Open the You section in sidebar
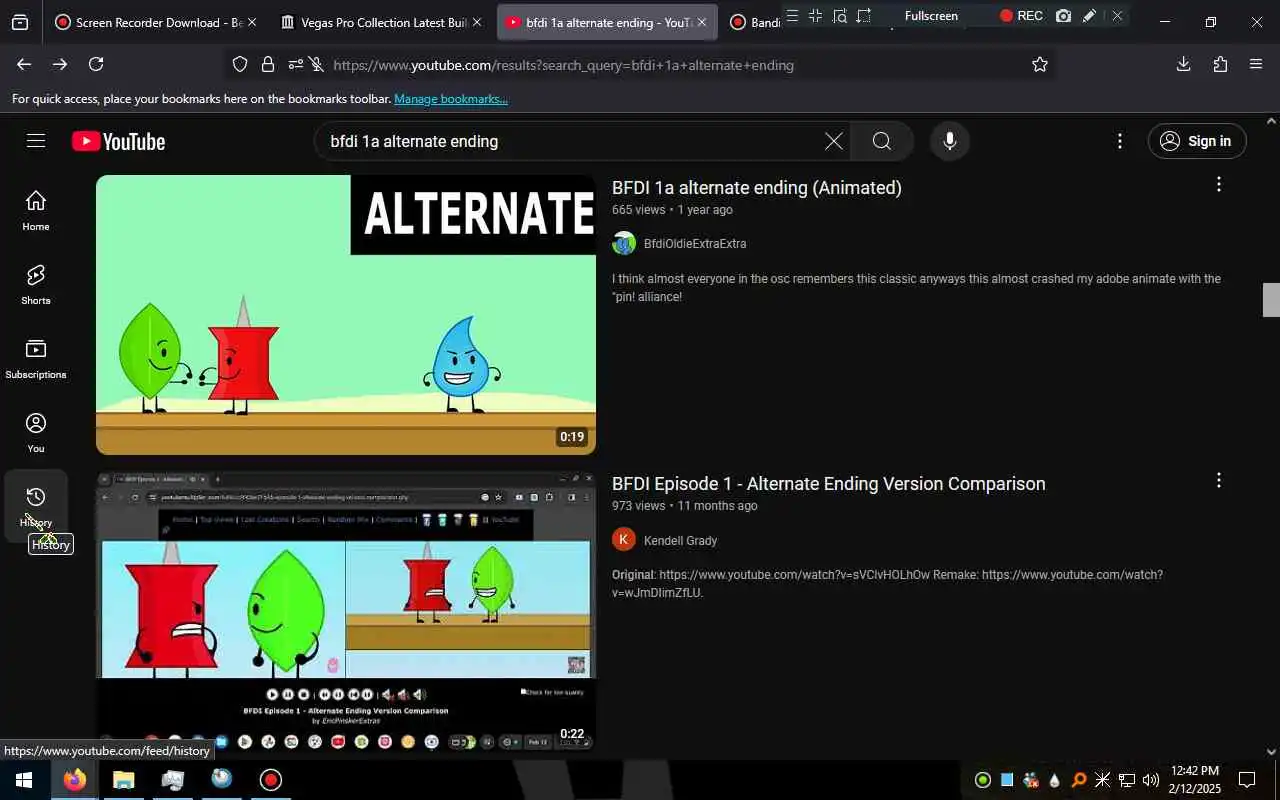The width and height of the screenshot is (1280, 800). pos(36,433)
